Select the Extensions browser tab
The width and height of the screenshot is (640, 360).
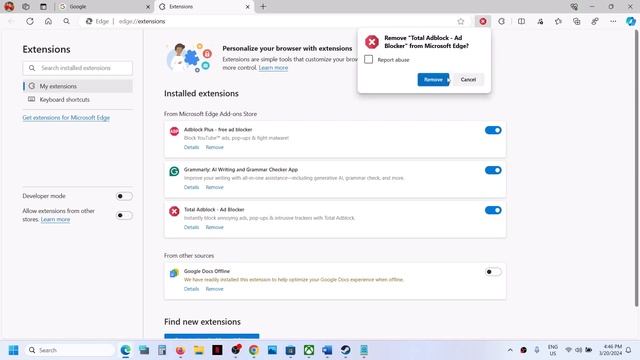coord(204,7)
